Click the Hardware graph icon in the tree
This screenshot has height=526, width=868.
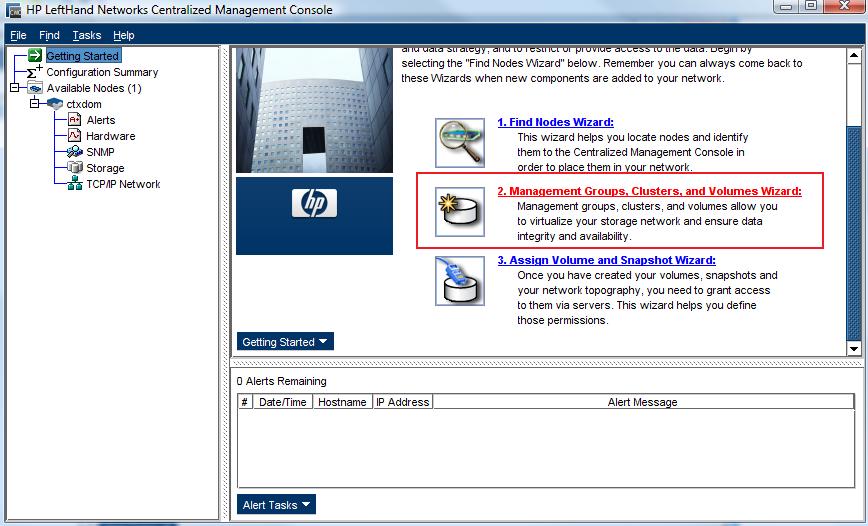tap(75, 136)
